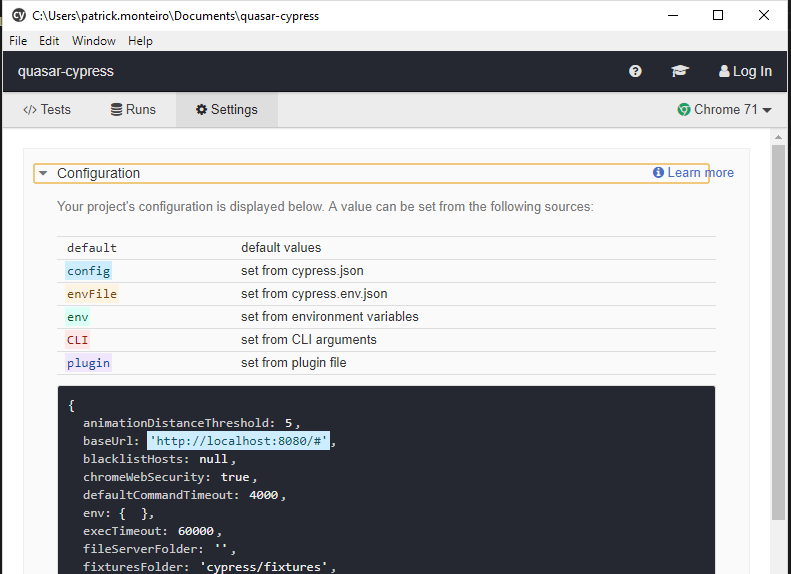Click the info icon beside Learn more
The height and width of the screenshot is (574, 791).
[x=658, y=173]
